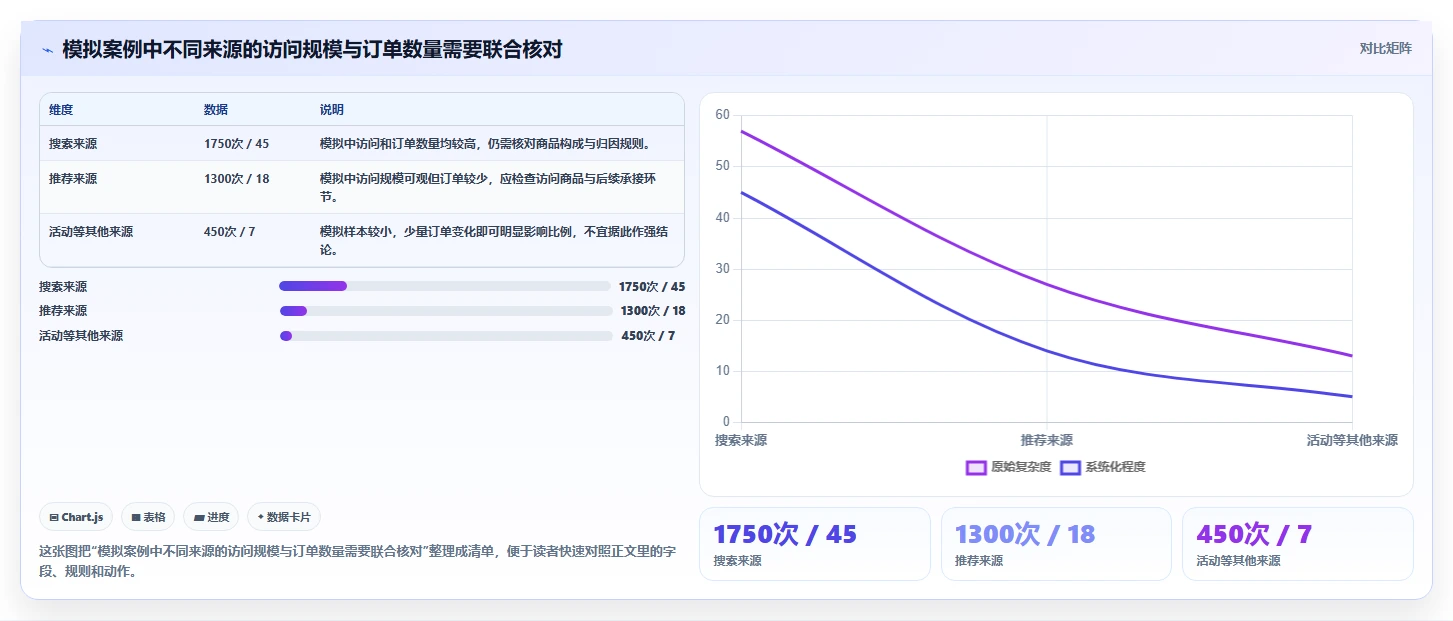The width and height of the screenshot is (1453, 621).
Task: Click the caption paragraph starting 这张图把
Action: [x=357, y=562]
